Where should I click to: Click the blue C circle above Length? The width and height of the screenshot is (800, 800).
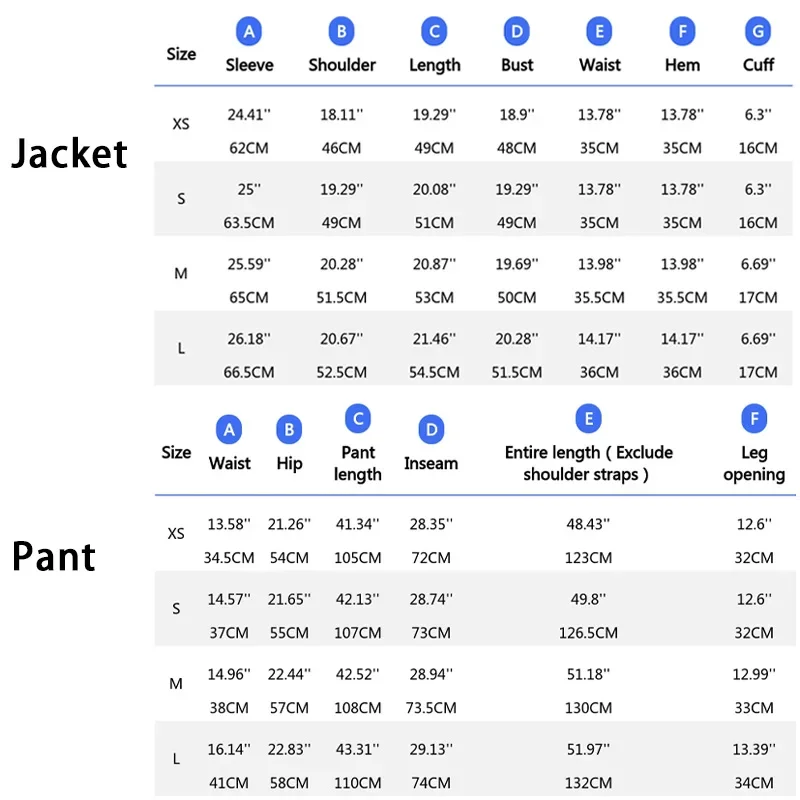(x=435, y=32)
